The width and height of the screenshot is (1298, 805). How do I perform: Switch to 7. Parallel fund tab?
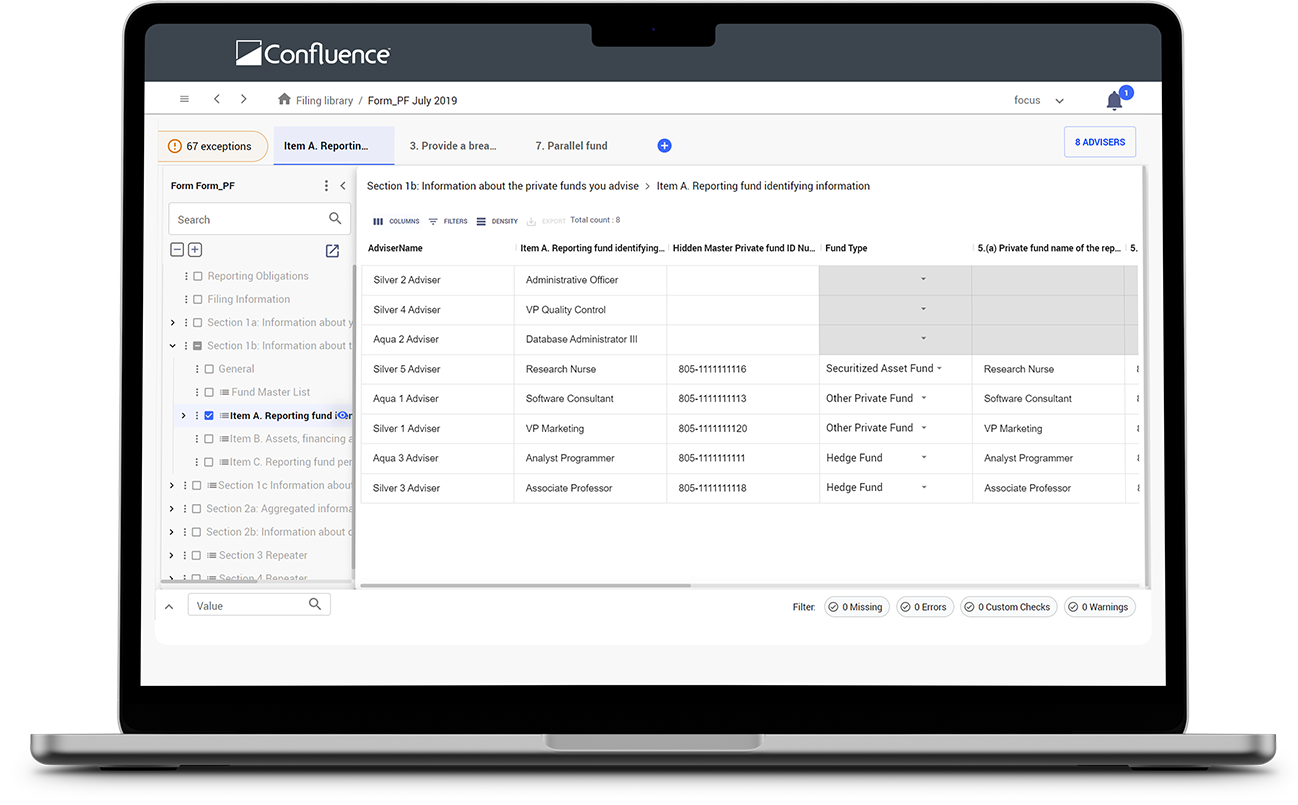point(571,146)
